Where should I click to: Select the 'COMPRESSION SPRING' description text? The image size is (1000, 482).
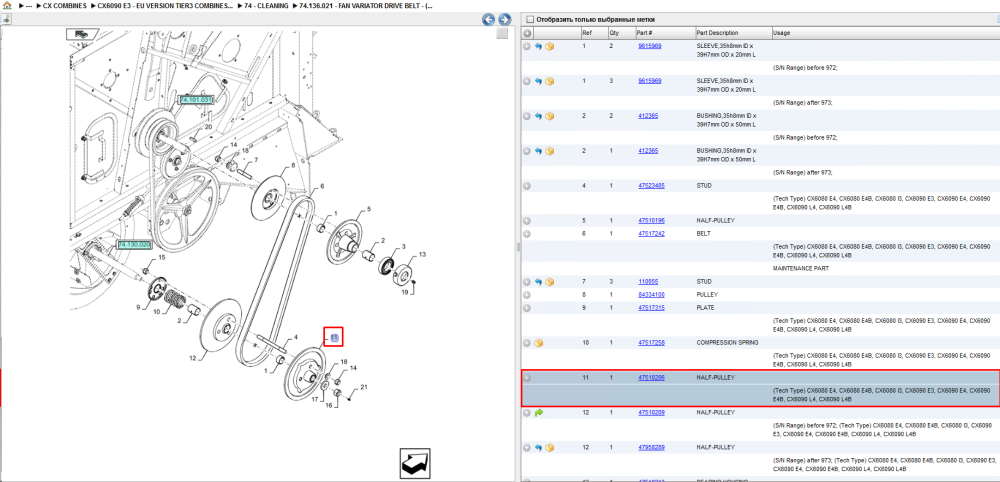tap(727, 343)
